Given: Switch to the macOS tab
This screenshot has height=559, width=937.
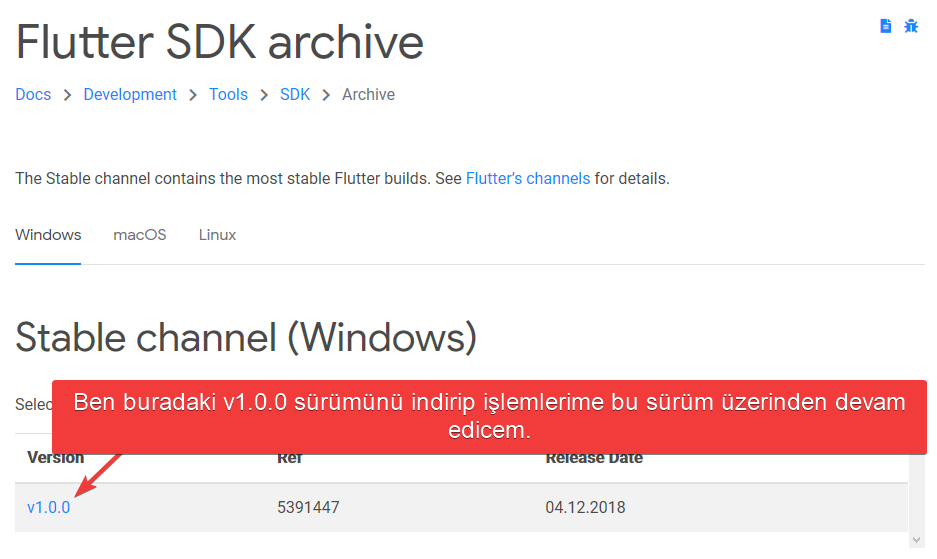Looking at the screenshot, I should (140, 235).
